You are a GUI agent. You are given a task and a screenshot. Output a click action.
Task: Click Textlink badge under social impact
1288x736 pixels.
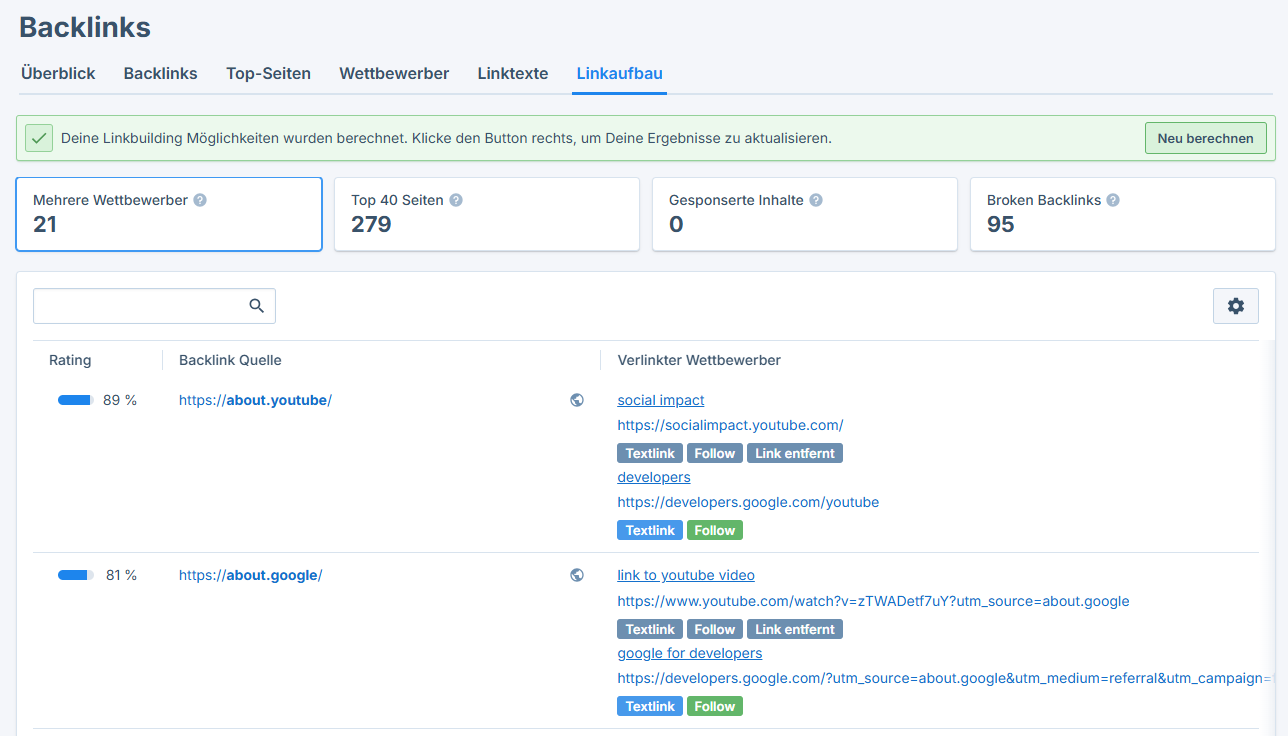coord(650,453)
